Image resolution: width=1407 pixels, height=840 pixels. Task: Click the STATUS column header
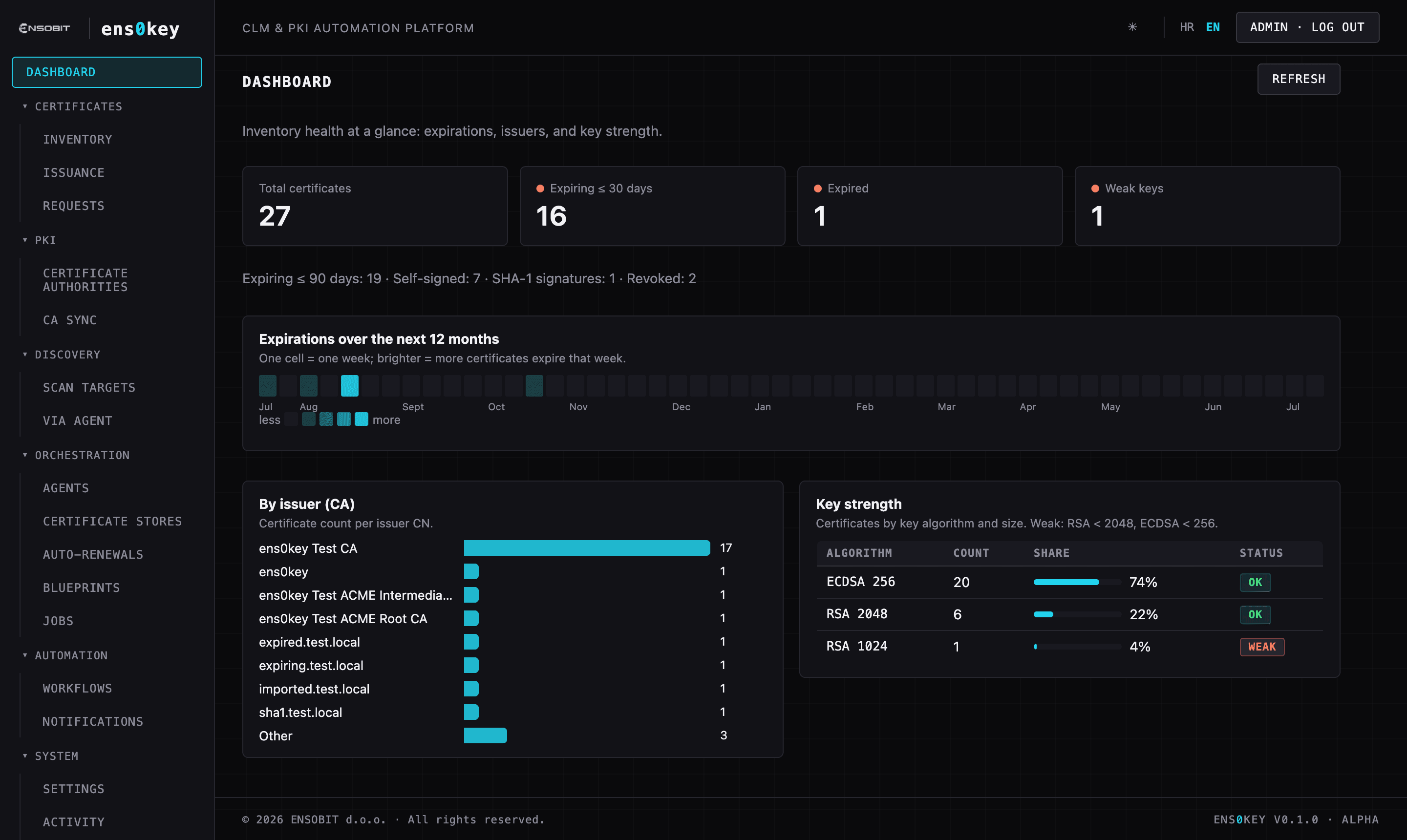point(1261,553)
